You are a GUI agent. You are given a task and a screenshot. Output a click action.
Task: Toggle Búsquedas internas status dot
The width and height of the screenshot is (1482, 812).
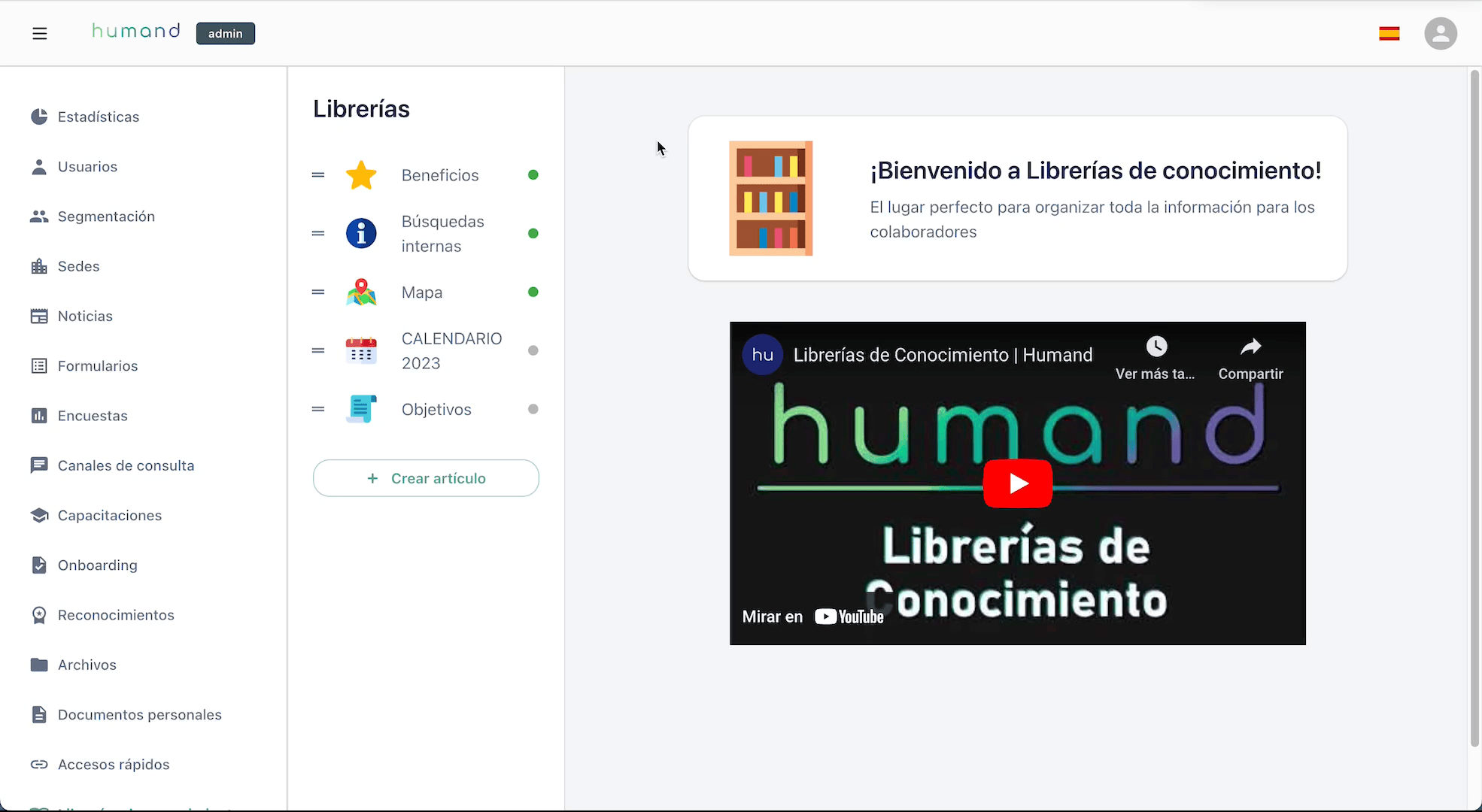533,233
